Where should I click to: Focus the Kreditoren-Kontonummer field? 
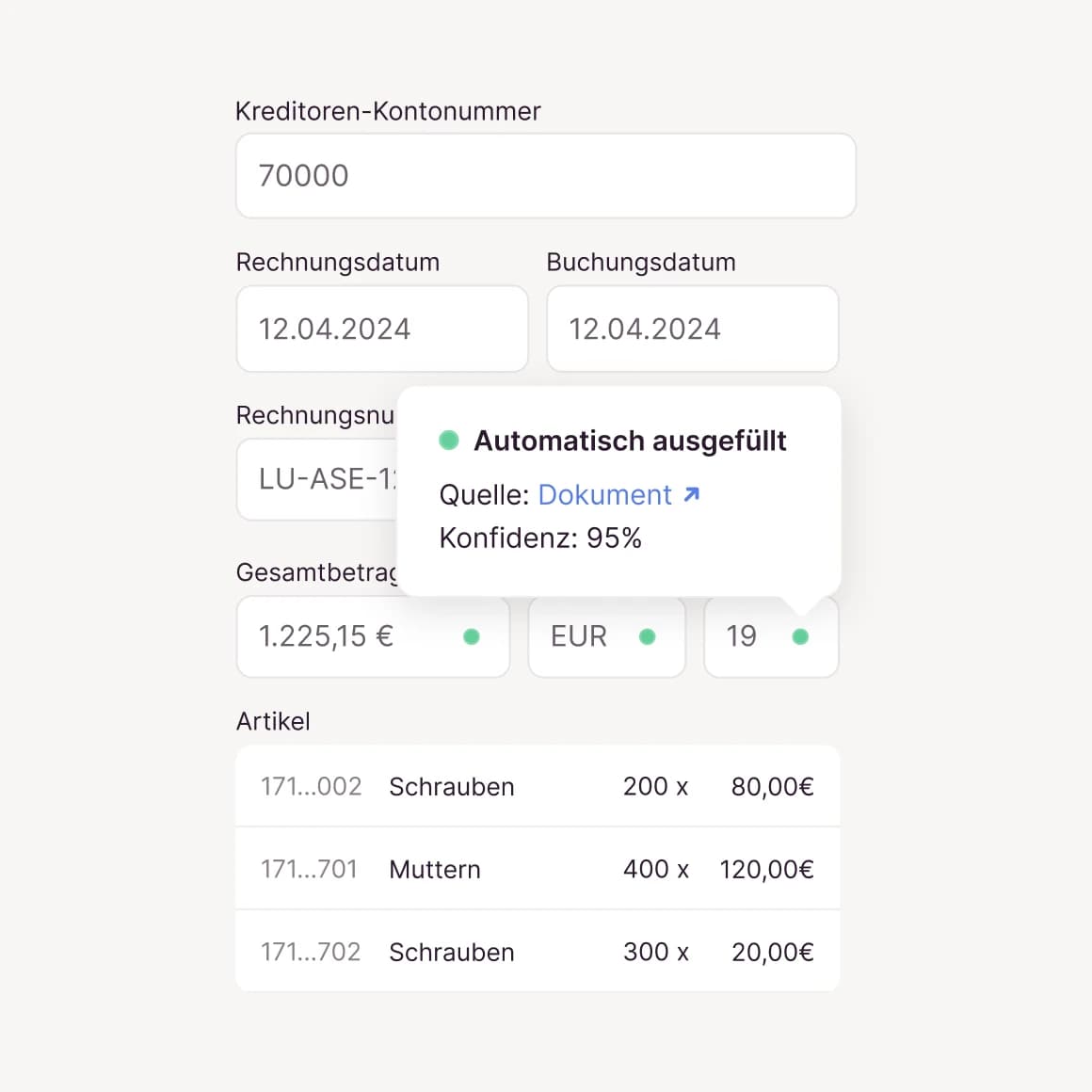[545, 176]
